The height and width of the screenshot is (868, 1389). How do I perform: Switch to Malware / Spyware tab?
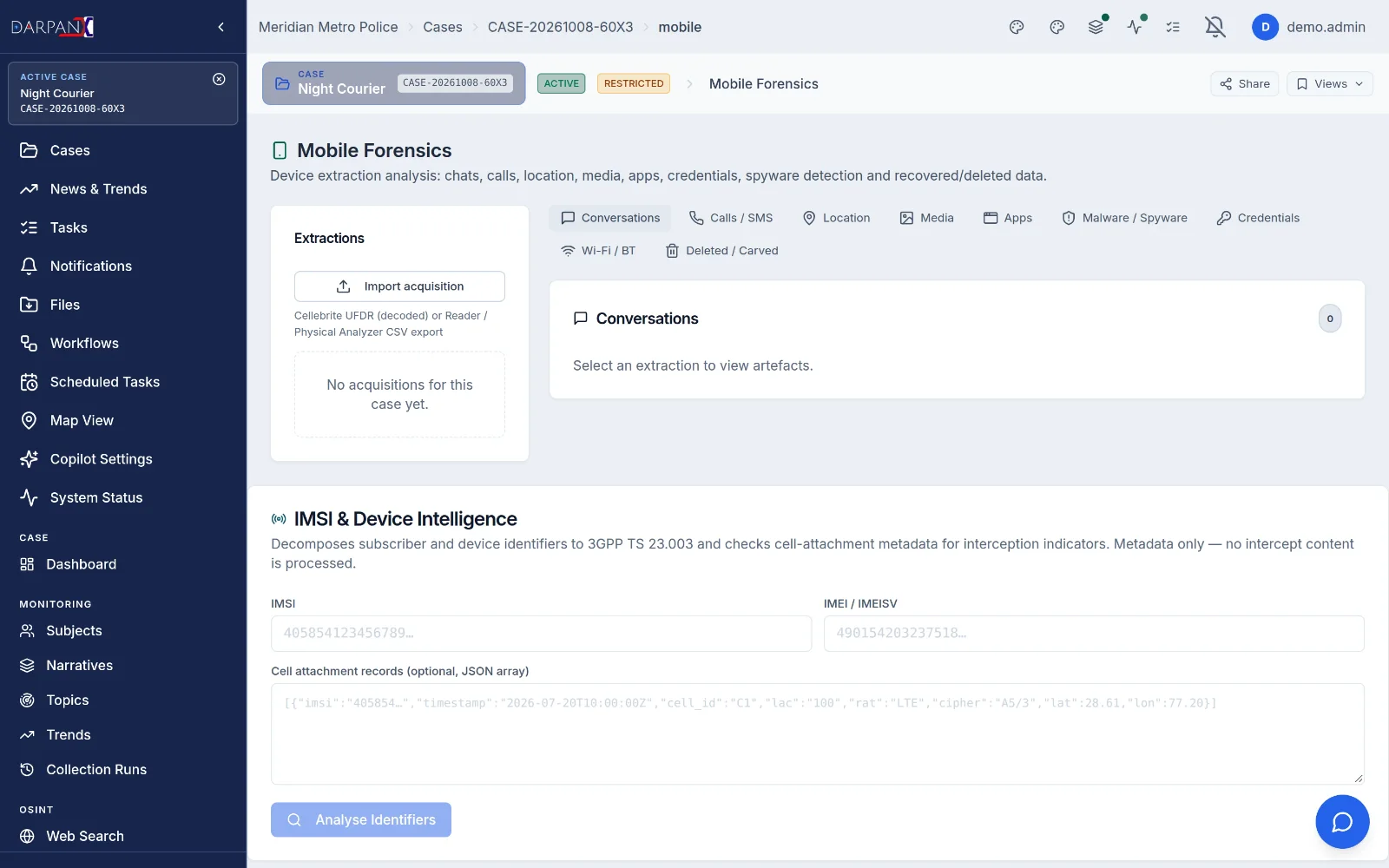pyautogui.click(x=1125, y=218)
